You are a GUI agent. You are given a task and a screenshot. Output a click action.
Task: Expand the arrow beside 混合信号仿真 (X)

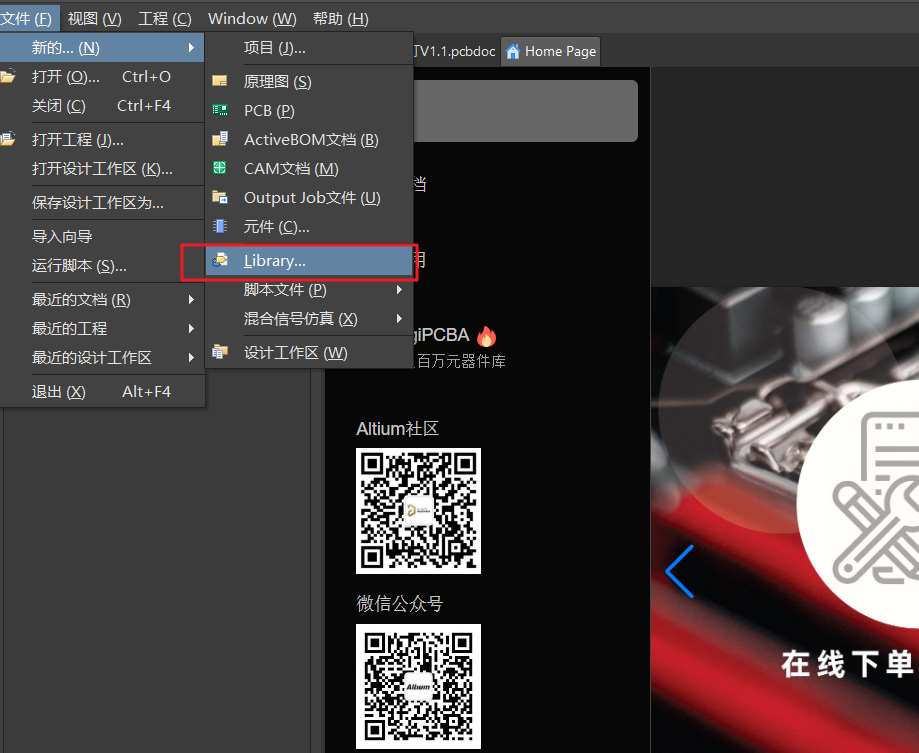click(399, 319)
